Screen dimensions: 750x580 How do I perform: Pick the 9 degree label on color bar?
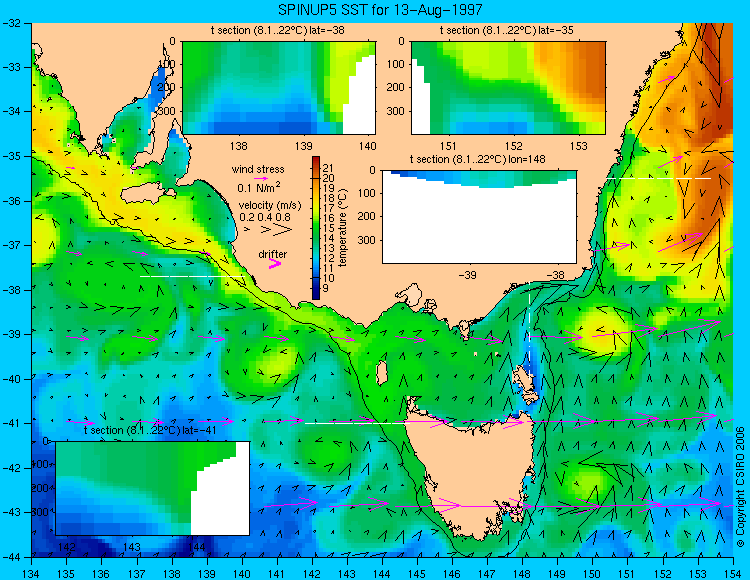(326, 288)
